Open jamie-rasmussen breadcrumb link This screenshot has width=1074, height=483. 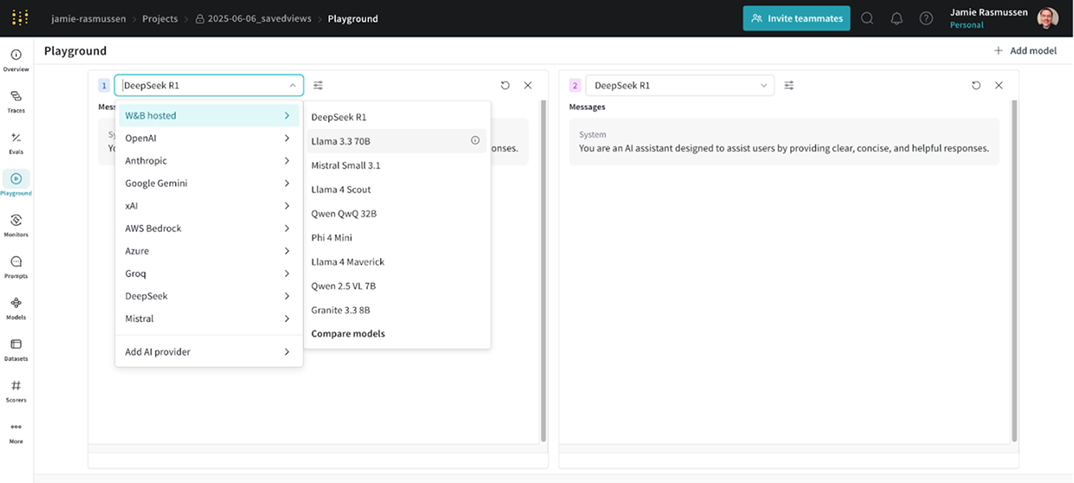(88, 18)
